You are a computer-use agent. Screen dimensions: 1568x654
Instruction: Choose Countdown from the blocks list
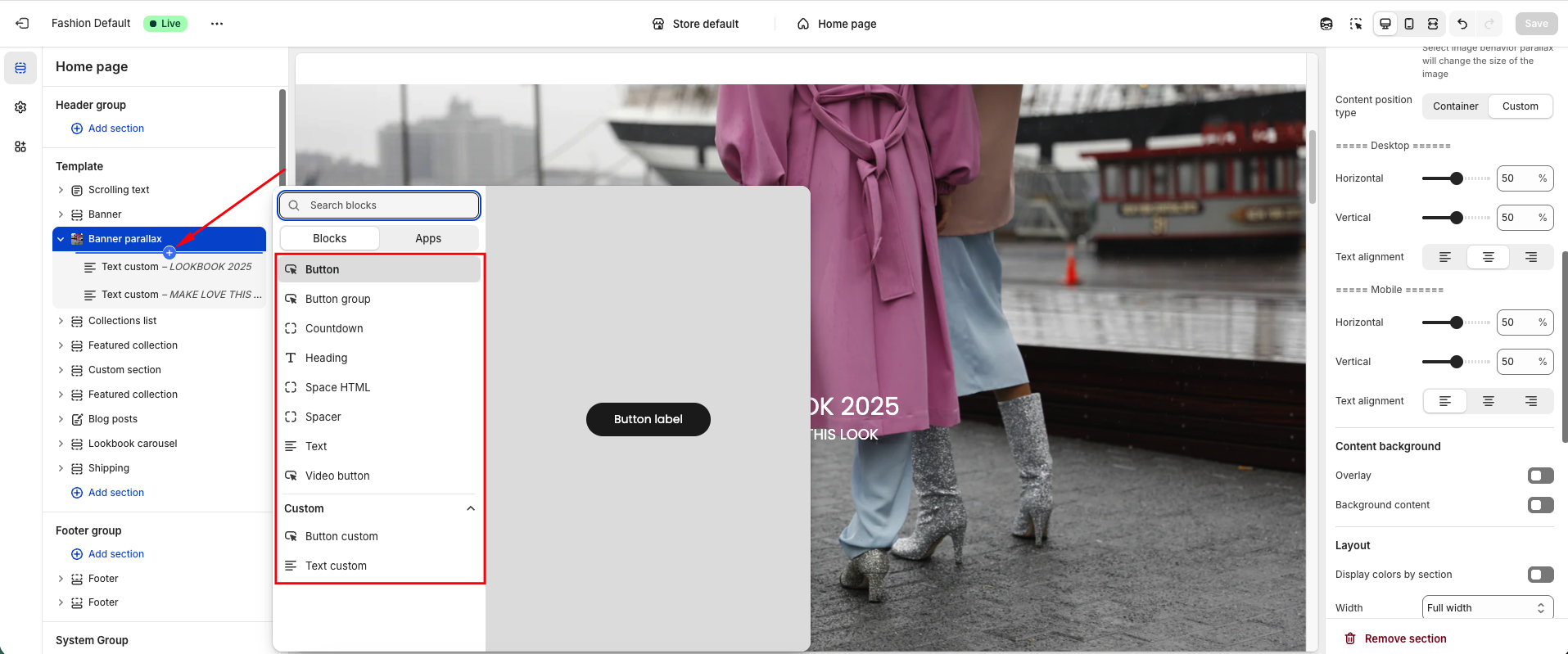point(334,328)
